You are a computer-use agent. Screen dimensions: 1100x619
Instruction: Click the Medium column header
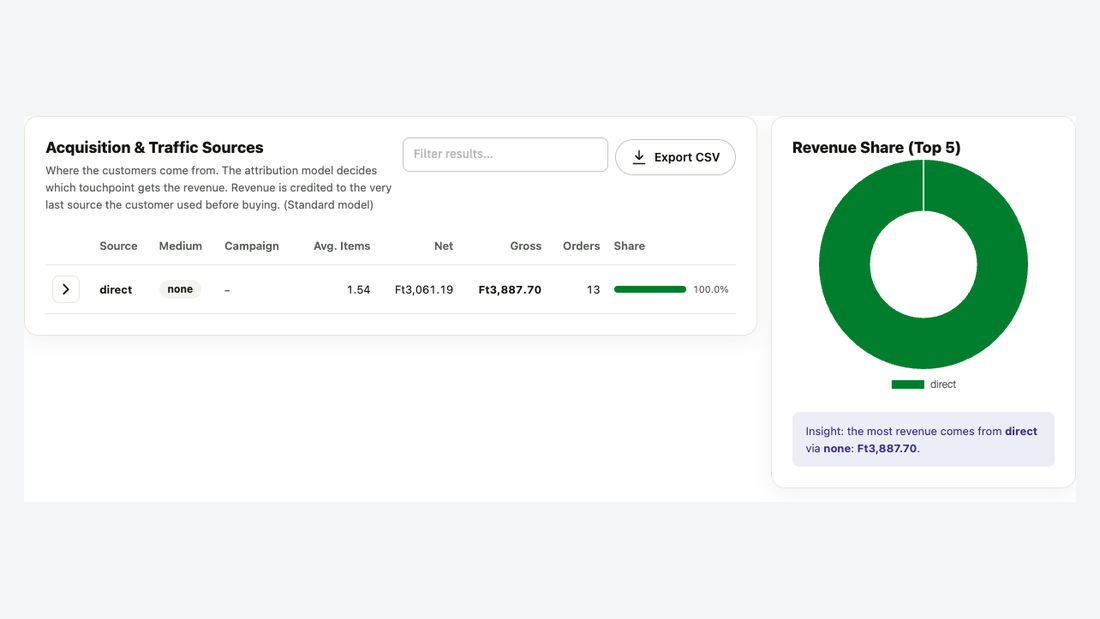pos(180,246)
